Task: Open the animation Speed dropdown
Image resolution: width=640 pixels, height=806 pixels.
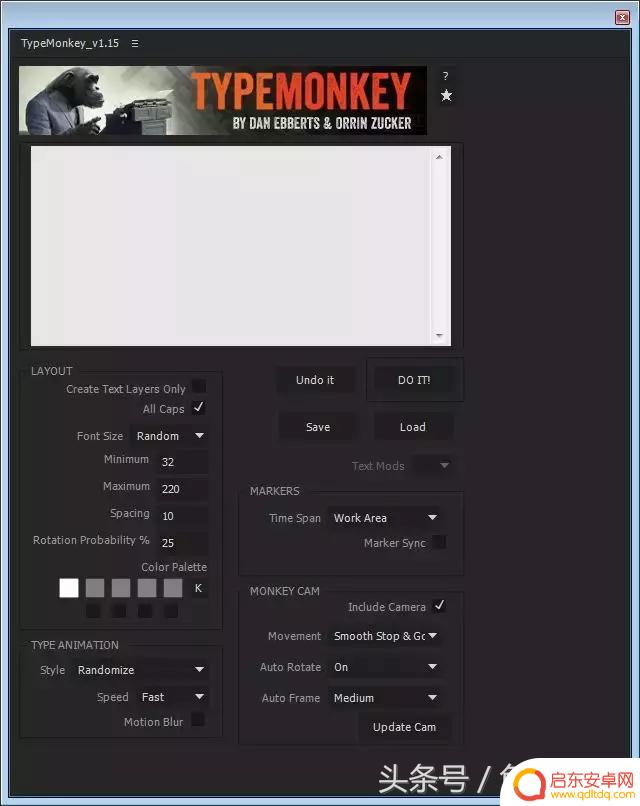Action: [173, 697]
